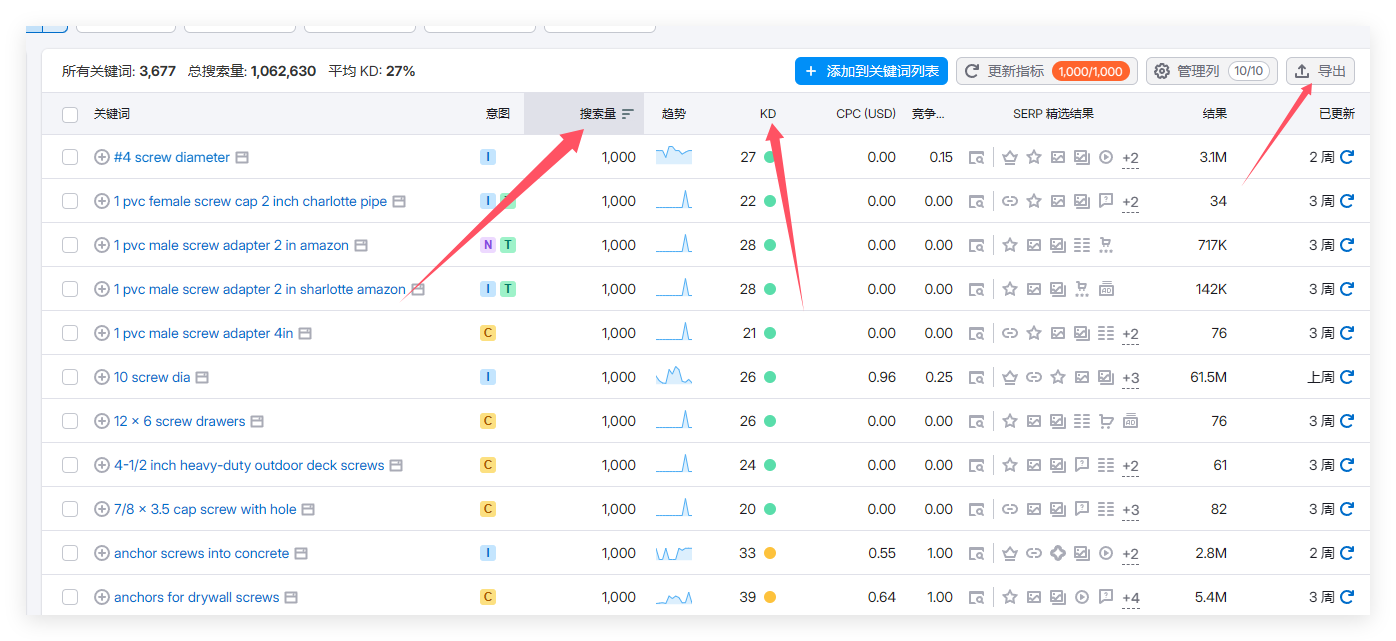This screenshot has width=1396, height=641.
Task: Sort by the KD column header
Action: click(768, 114)
